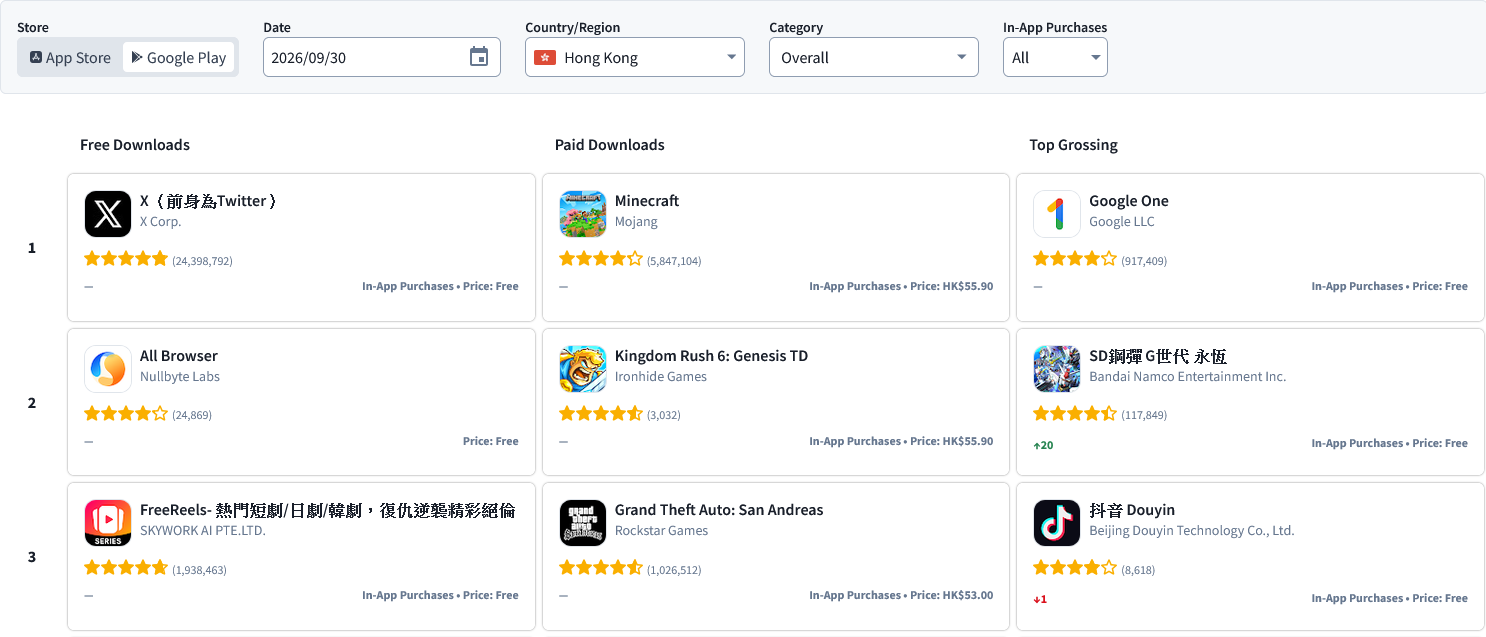Viewport: 1486px width, 637px height.
Task: Open the In-App Purchases filter dropdown
Action: tap(1055, 57)
